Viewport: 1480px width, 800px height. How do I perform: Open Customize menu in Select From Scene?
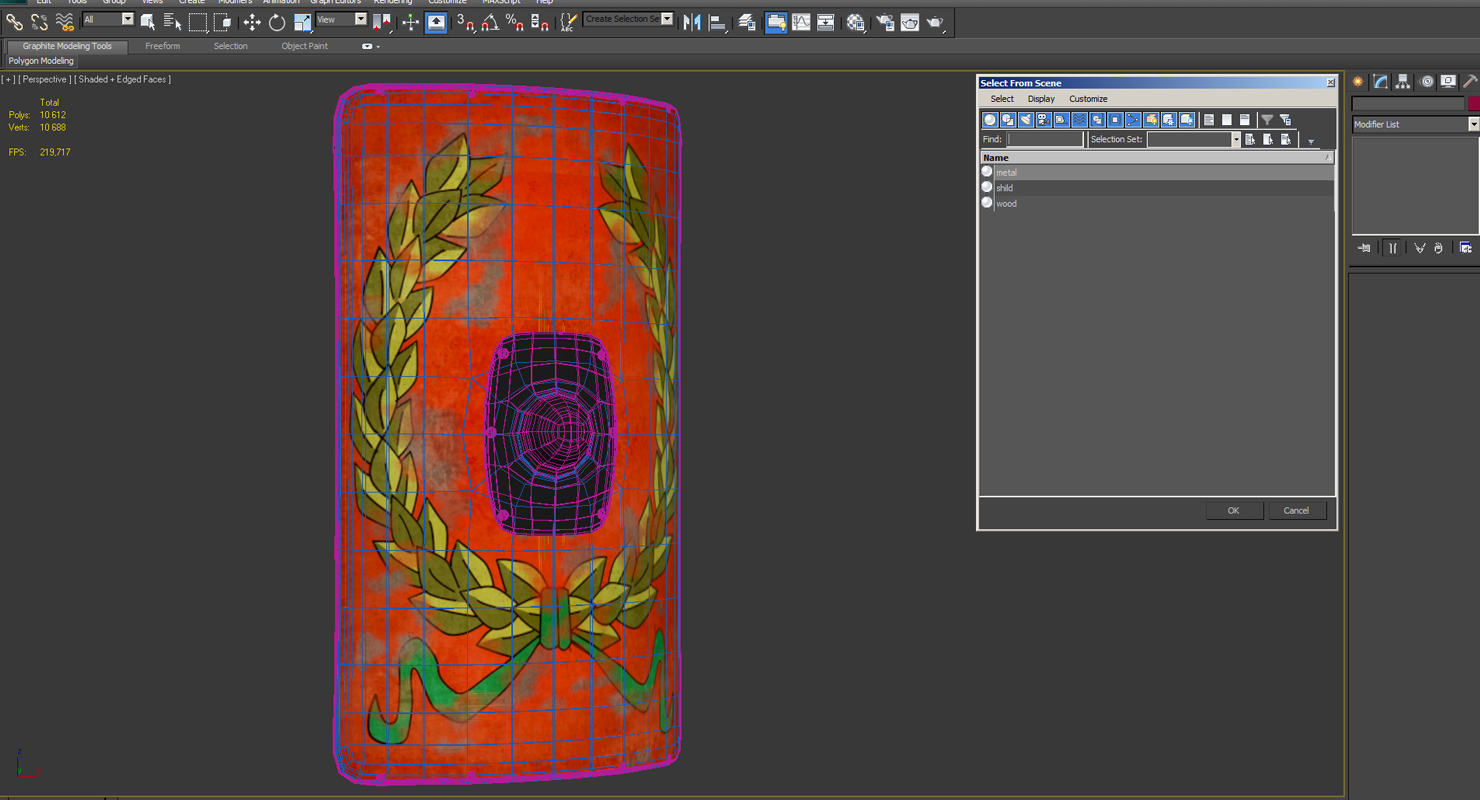[1088, 99]
